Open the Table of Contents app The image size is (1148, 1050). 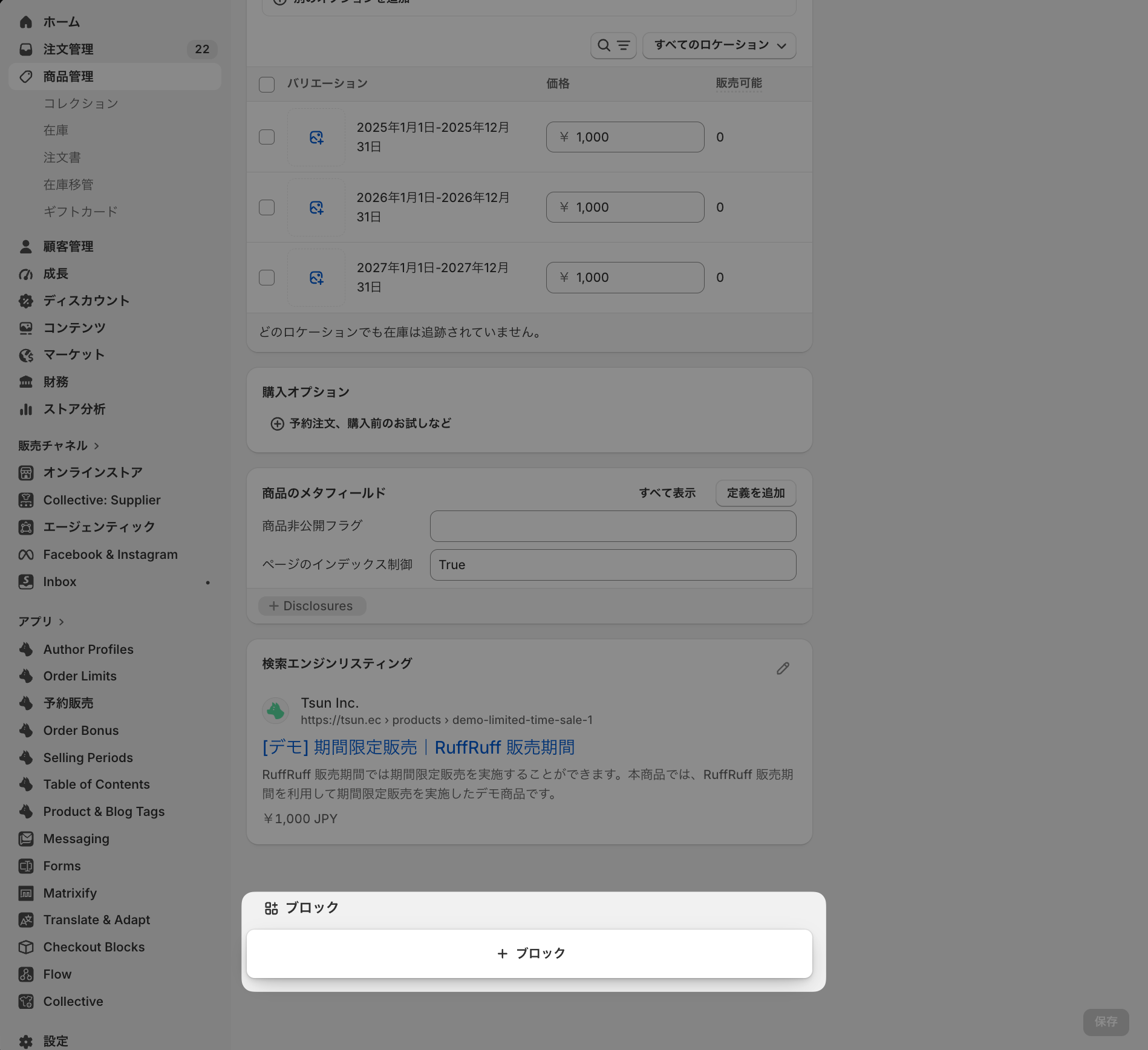96,784
